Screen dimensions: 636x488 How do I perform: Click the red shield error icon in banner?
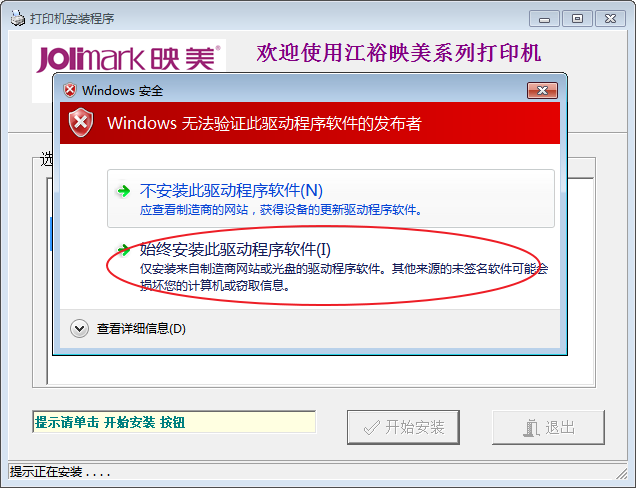click(81, 123)
